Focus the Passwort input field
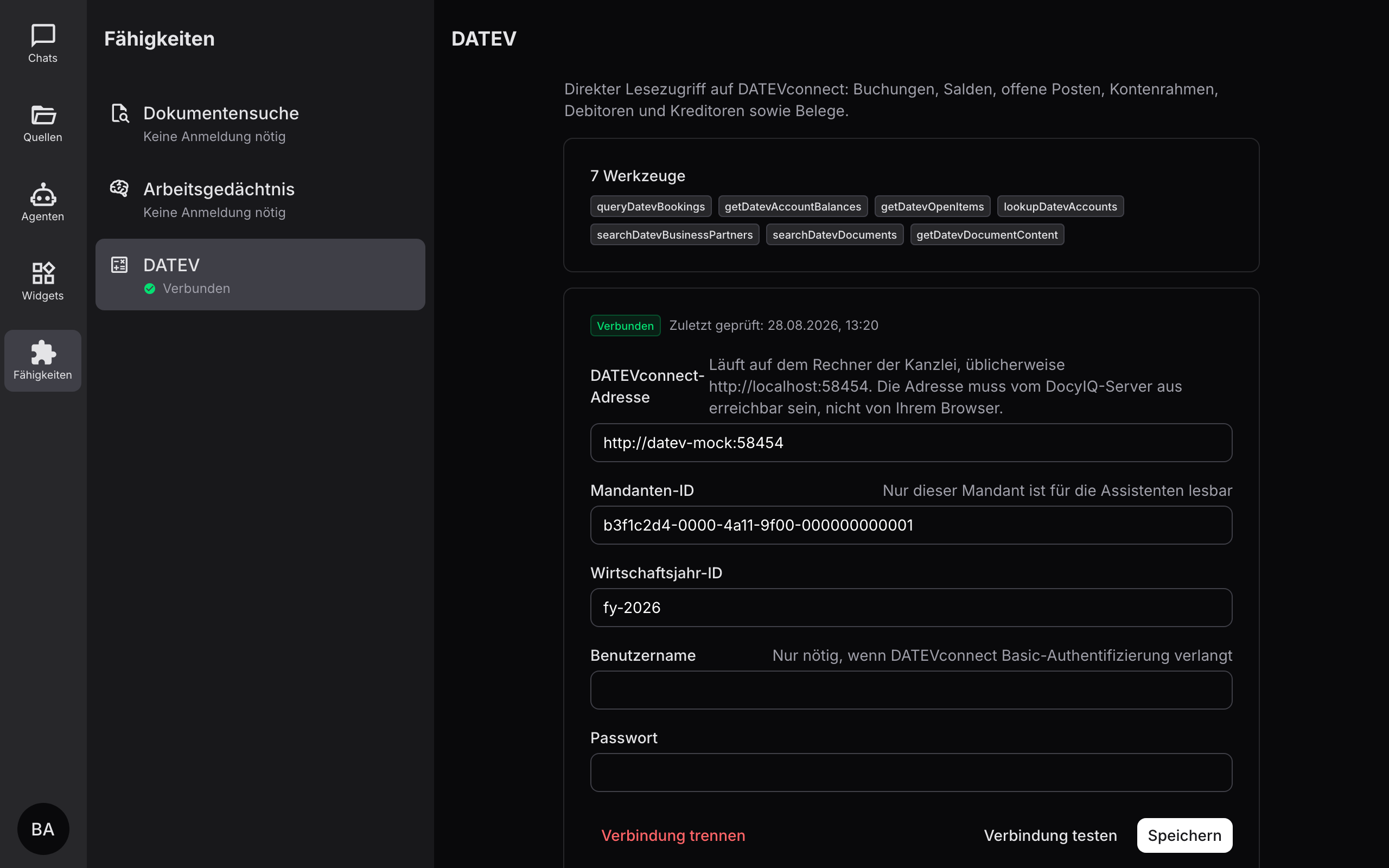 [x=911, y=773]
